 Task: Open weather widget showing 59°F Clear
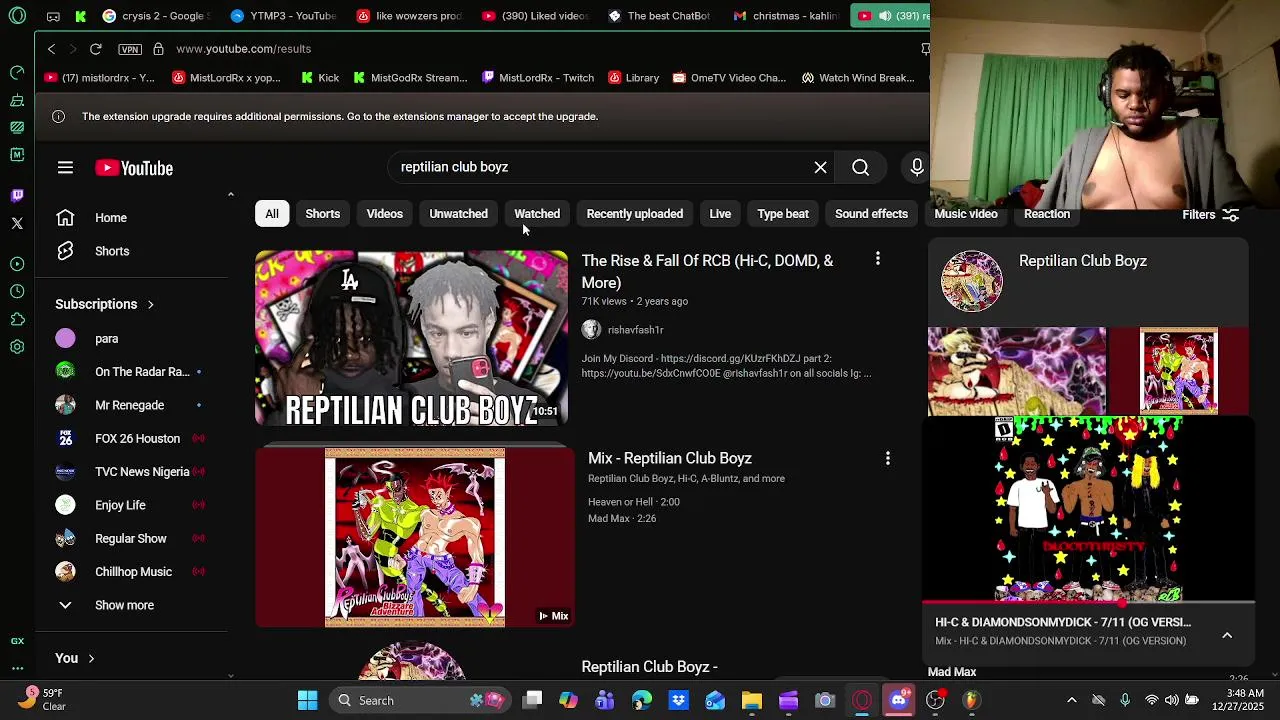tap(41, 700)
